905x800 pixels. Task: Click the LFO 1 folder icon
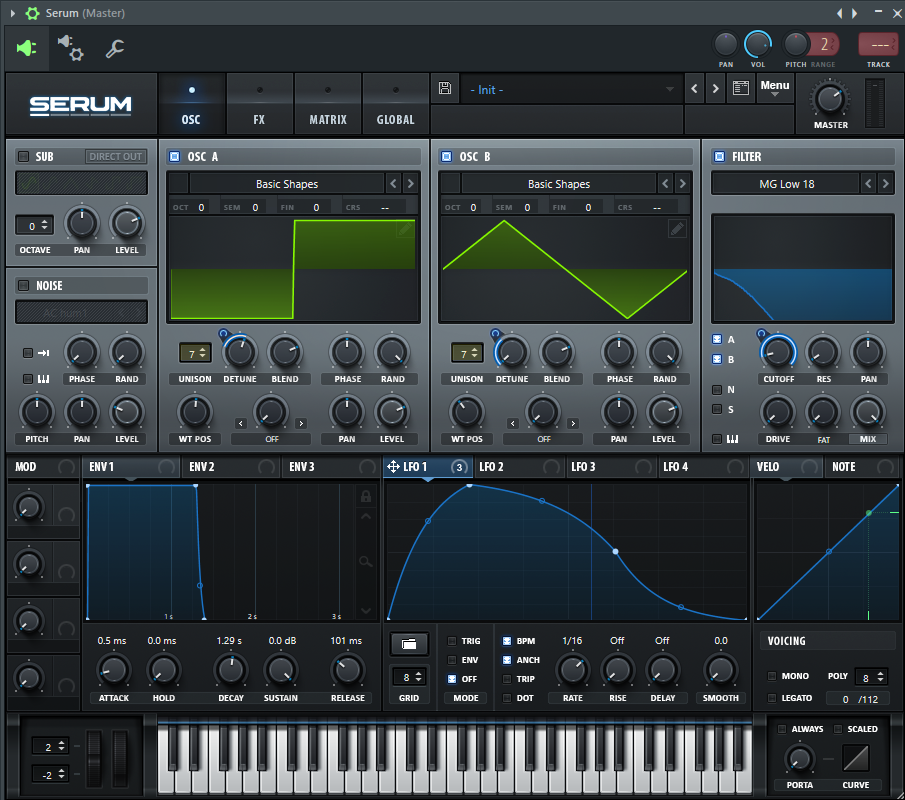[x=409, y=644]
